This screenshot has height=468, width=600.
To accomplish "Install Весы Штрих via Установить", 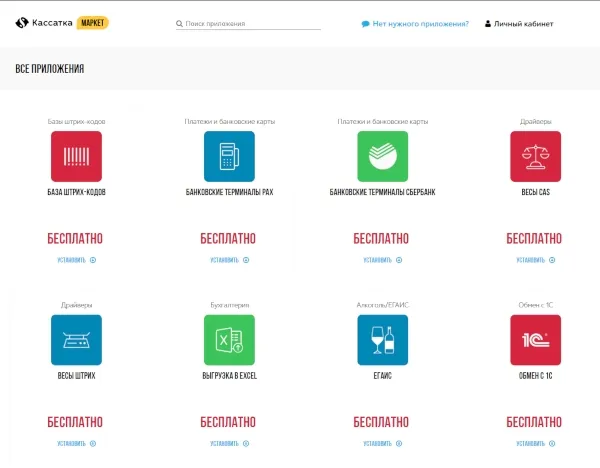I will pos(77,444).
